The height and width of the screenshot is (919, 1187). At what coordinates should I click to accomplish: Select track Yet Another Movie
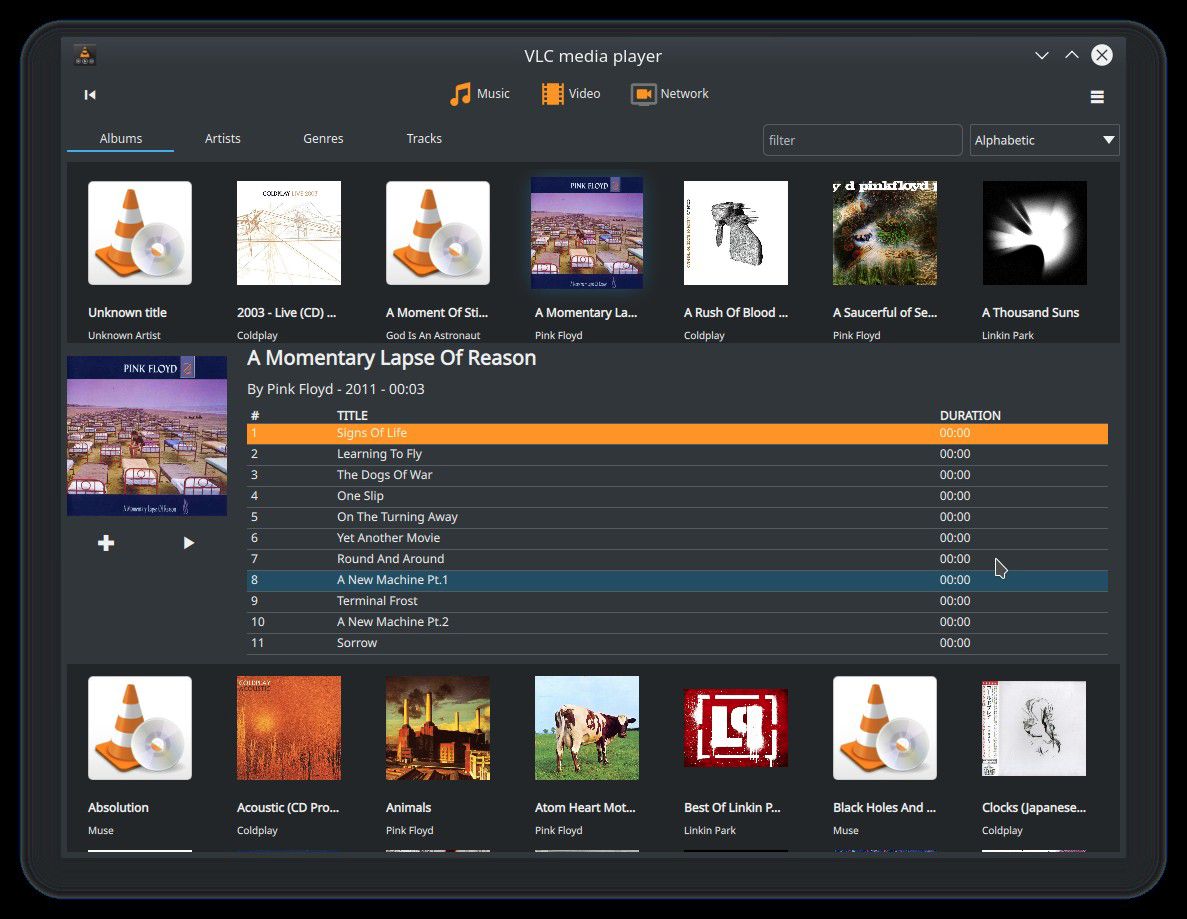tap(677, 538)
